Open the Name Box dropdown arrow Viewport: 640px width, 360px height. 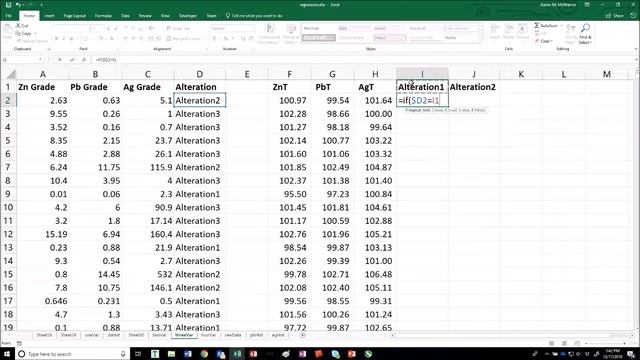coord(40,60)
